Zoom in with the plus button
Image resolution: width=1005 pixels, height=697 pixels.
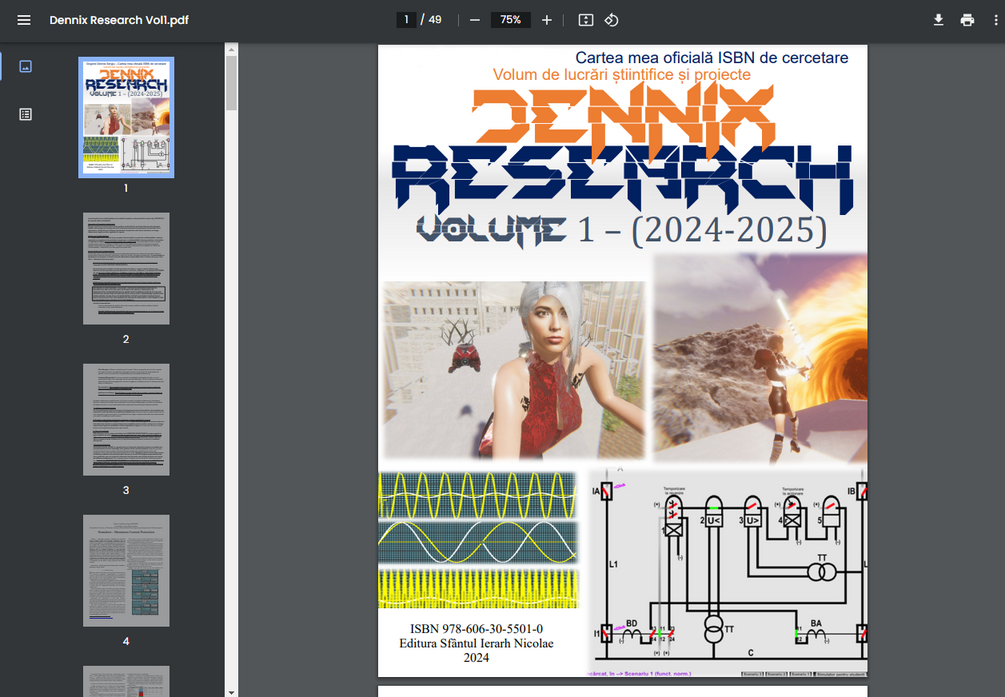547,20
